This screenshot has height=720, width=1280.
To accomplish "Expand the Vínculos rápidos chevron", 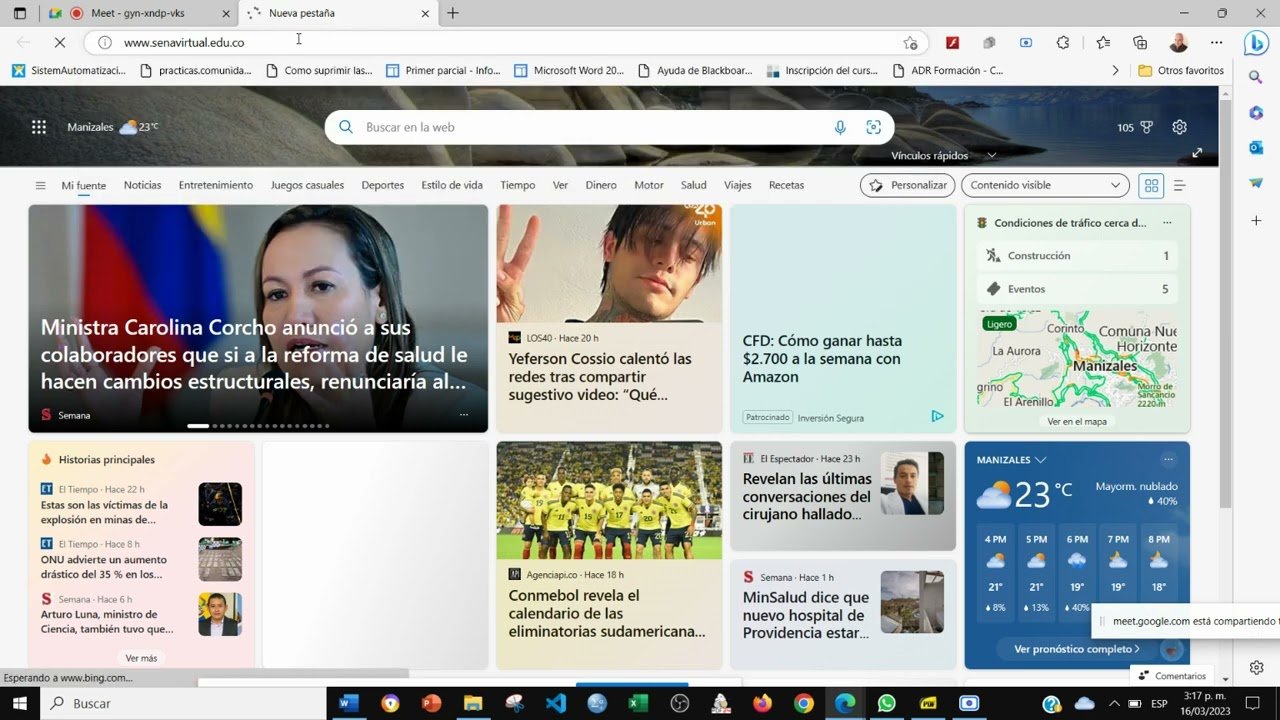I will (991, 156).
